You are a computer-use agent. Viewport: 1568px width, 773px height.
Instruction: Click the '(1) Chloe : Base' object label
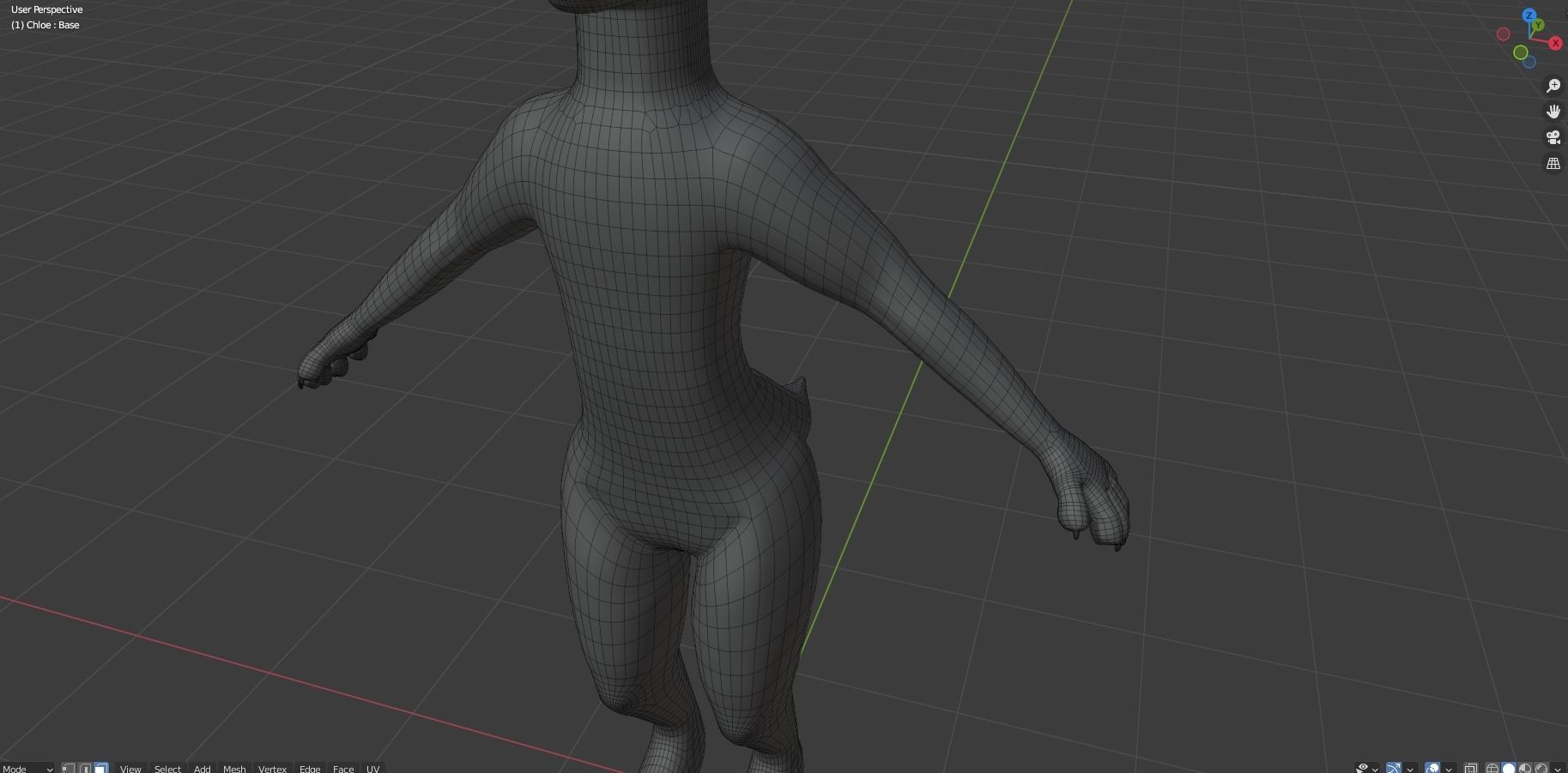tap(45, 25)
